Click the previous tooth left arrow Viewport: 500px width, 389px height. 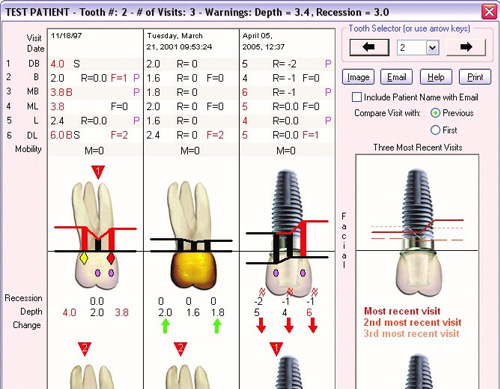pyautogui.click(x=369, y=47)
